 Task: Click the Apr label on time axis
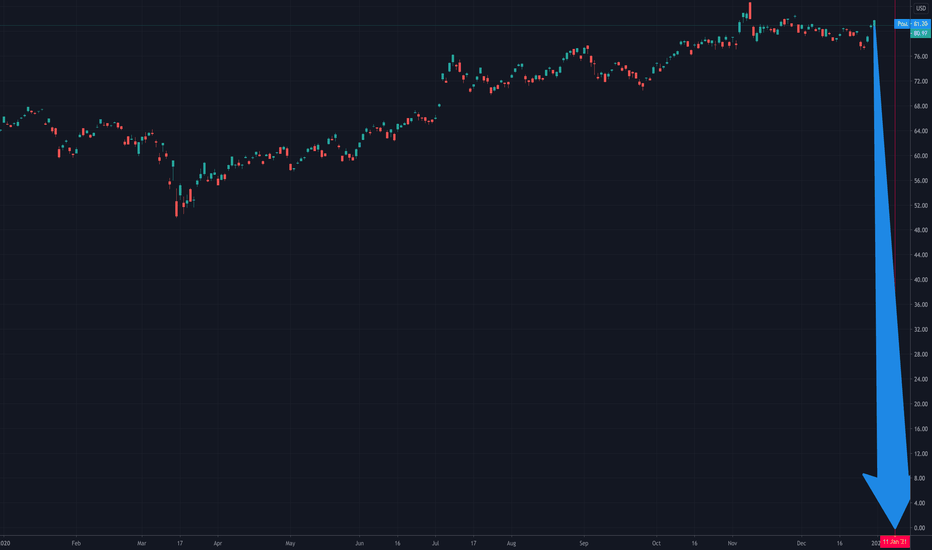click(218, 543)
